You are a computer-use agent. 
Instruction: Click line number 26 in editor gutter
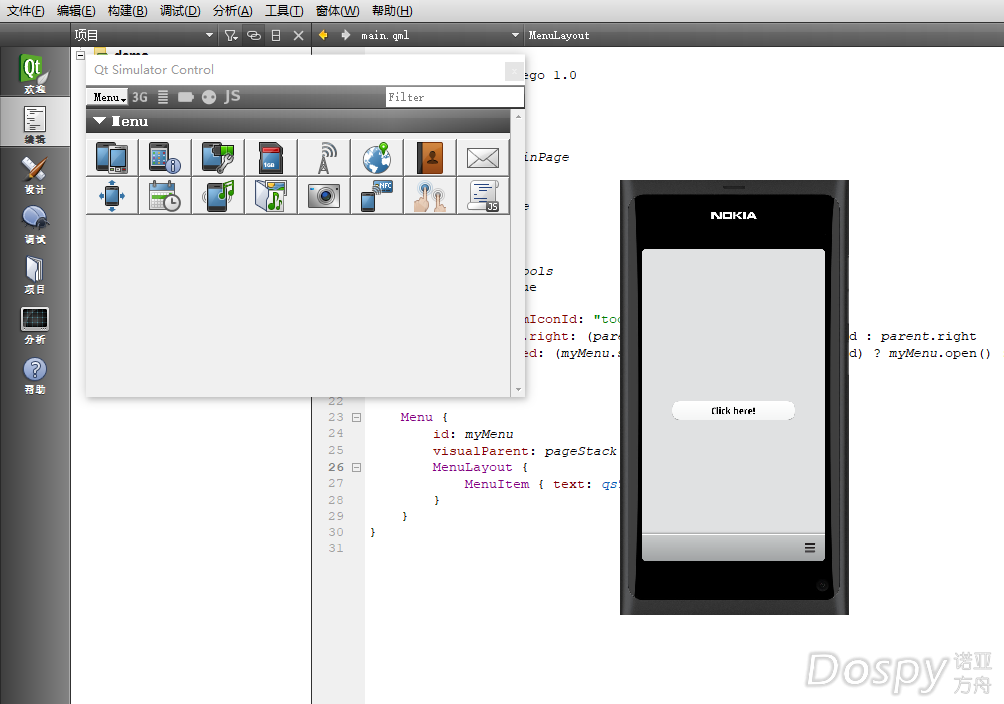pos(336,467)
